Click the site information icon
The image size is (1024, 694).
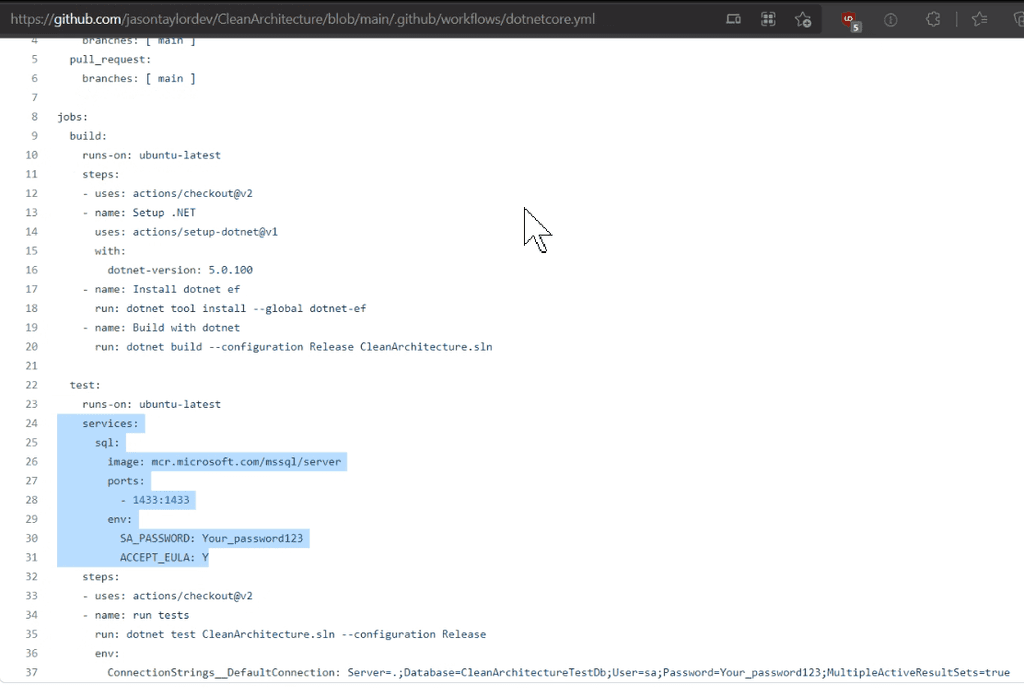pos(891,19)
